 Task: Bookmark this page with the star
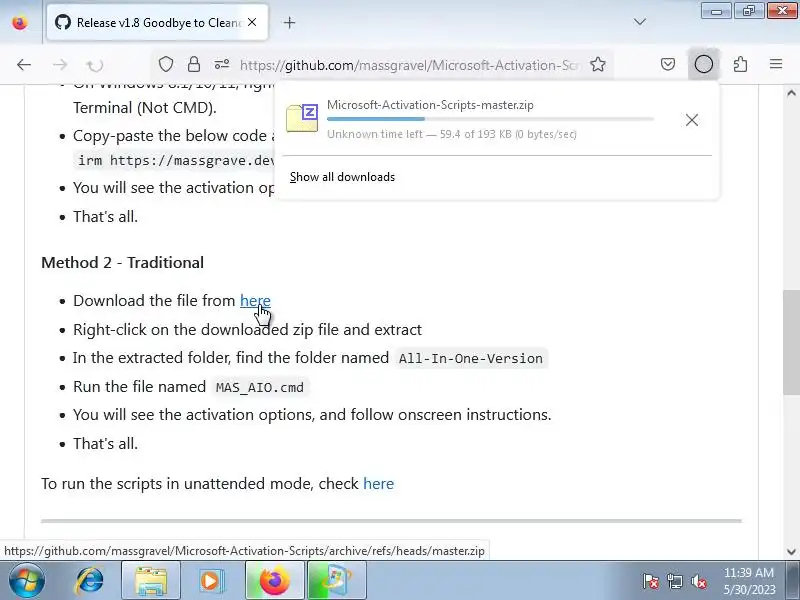pos(597,65)
